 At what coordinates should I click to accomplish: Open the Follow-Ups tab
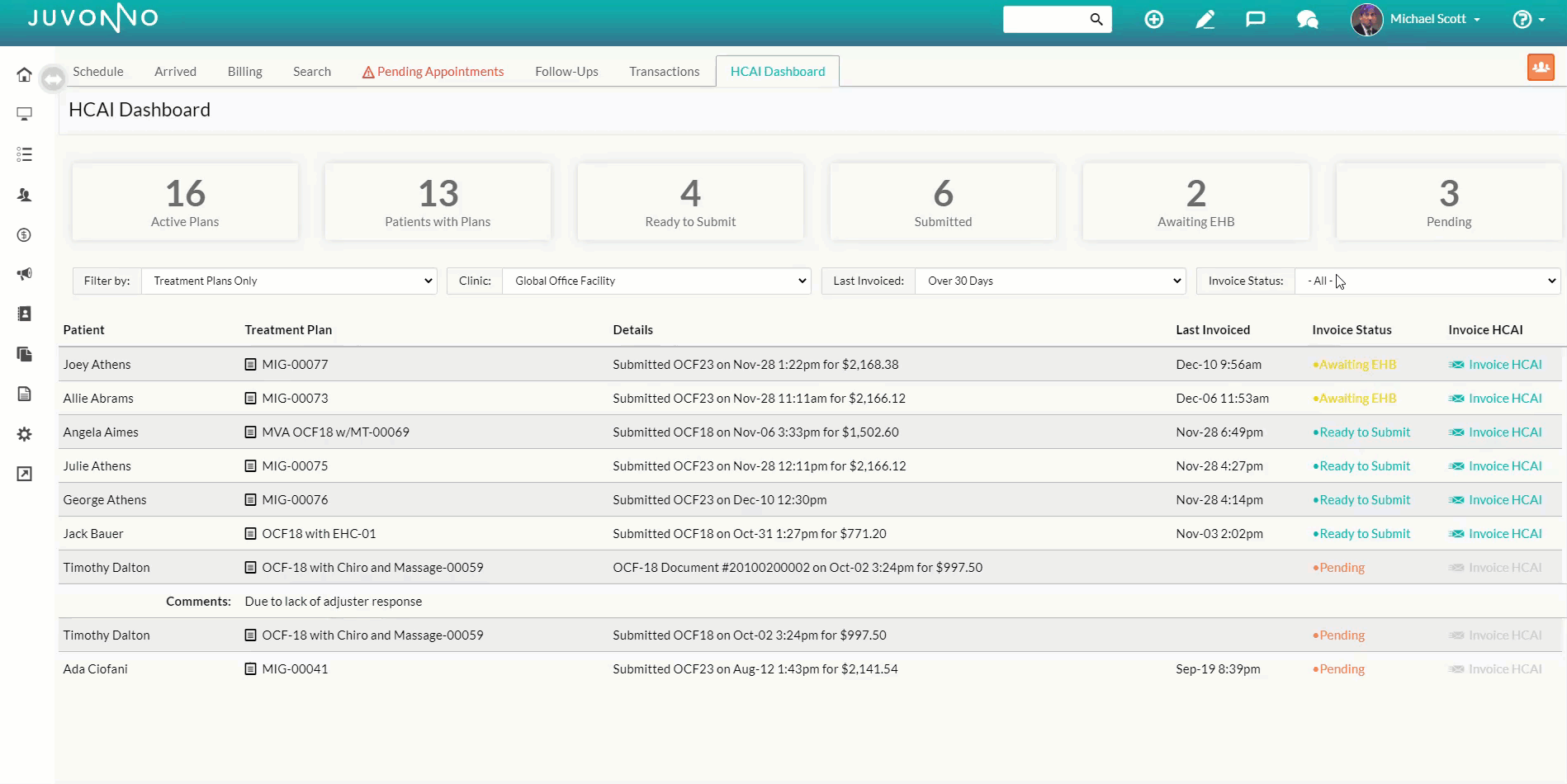pos(566,72)
